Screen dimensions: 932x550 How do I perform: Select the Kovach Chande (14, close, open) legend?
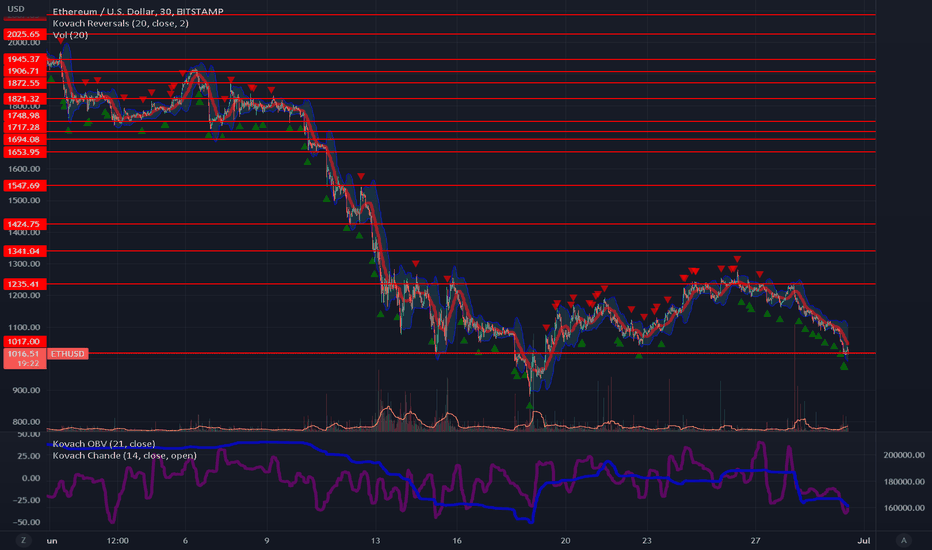[x=124, y=455]
